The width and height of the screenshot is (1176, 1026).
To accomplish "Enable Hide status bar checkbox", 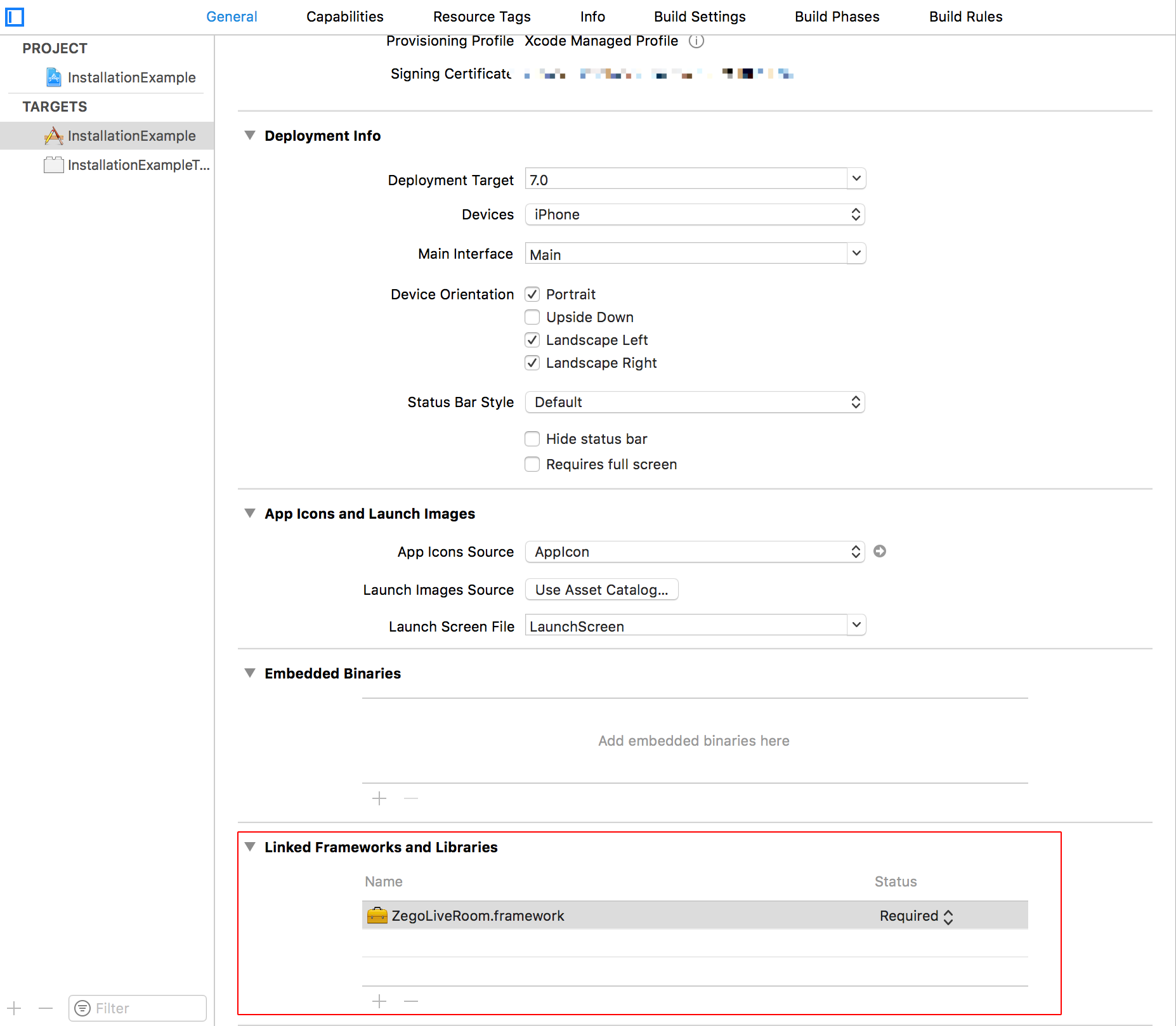I will pyautogui.click(x=532, y=439).
